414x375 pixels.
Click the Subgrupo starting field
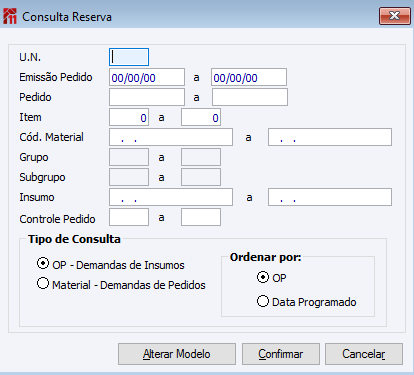pos(129,177)
